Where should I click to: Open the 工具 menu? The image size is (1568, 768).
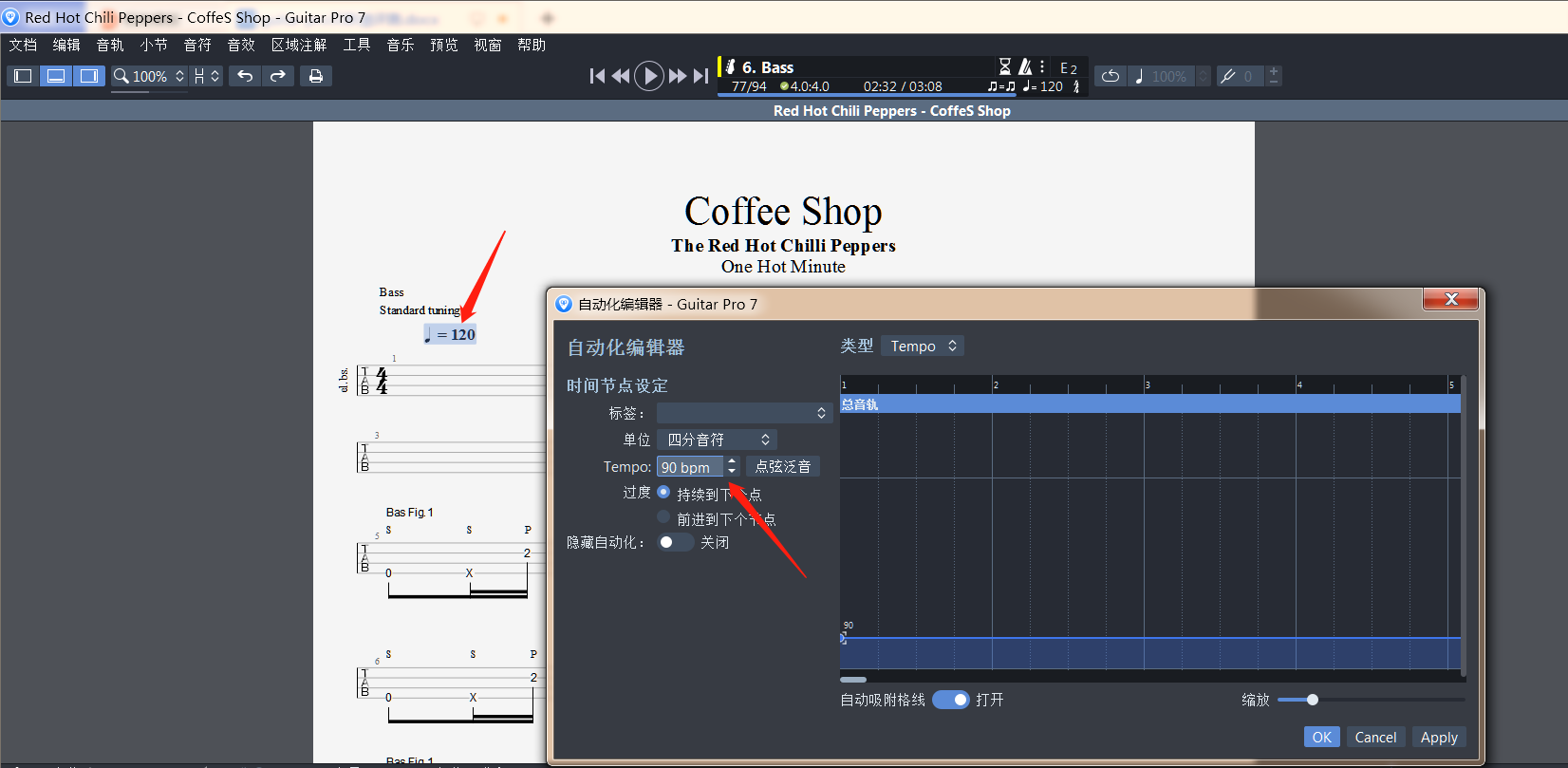click(x=357, y=45)
